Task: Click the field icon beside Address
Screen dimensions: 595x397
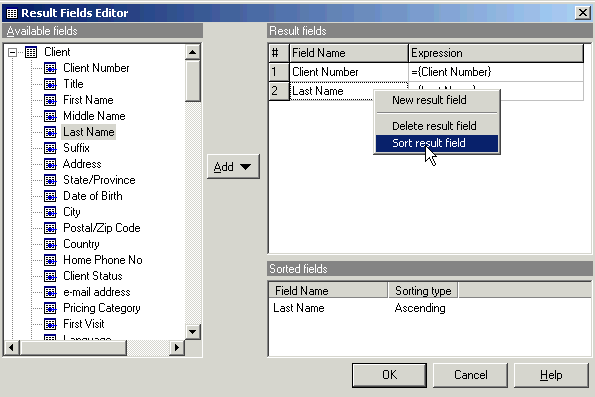Action: (50, 164)
